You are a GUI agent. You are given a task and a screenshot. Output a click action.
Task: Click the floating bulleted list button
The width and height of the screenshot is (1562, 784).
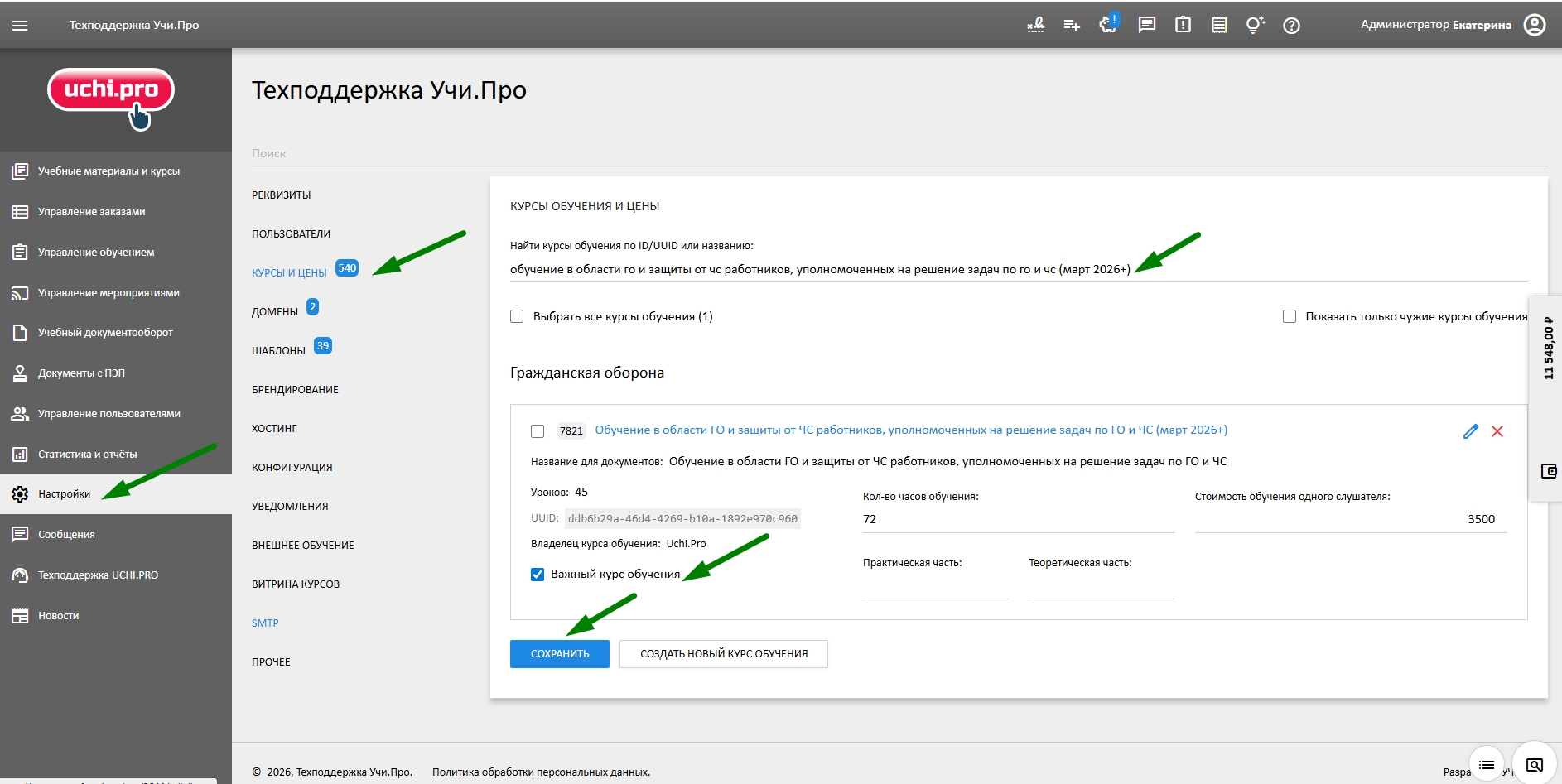click(x=1487, y=764)
